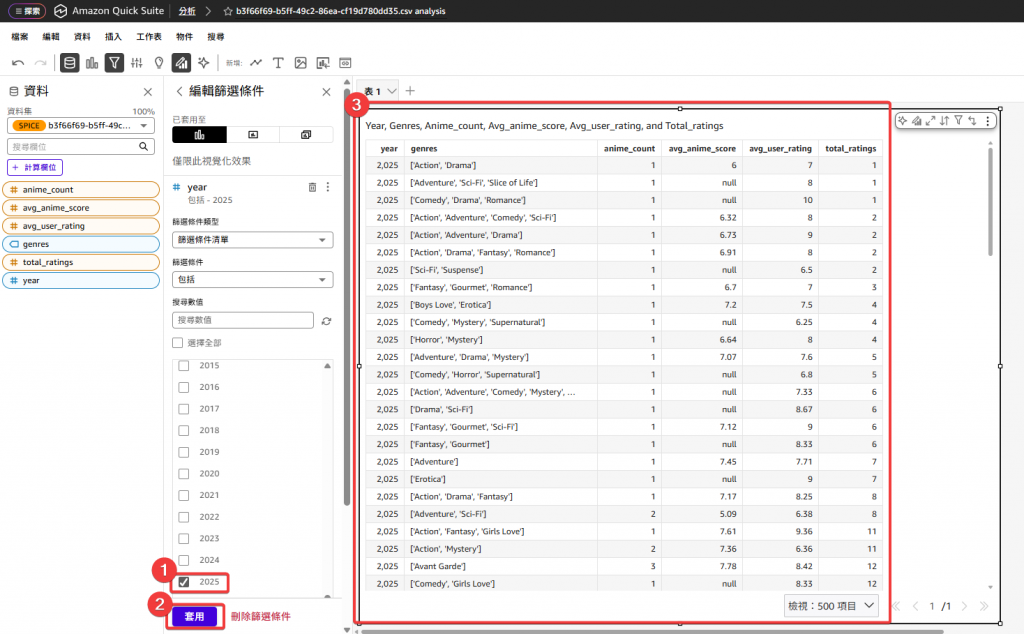The height and width of the screenshot is (634, 1024).
Task: Add the embedded link panel icon
Action: click(x=345, y=63)
